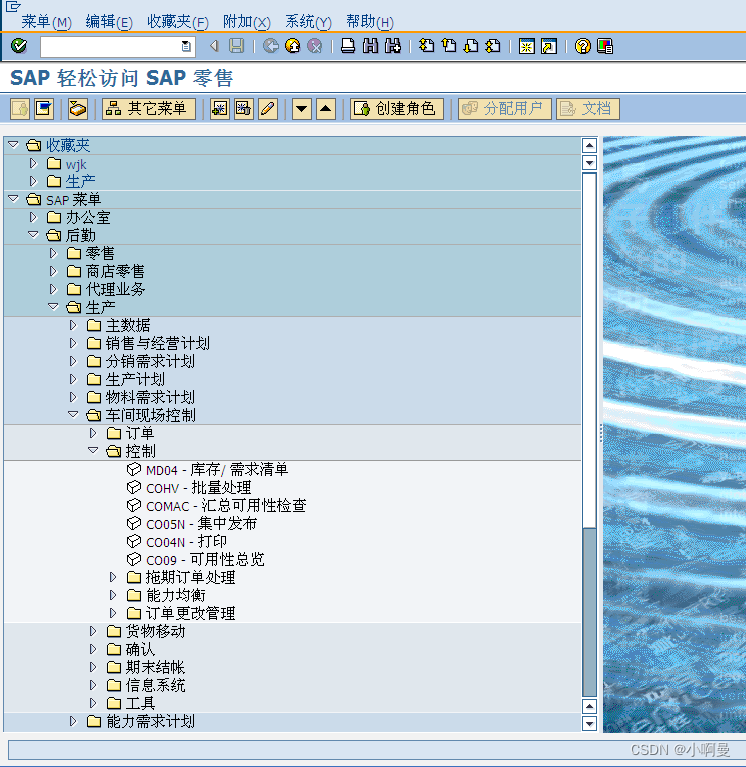Viewport: 746px width, 767px height.
Task: Collapse the SAP 菜单 tree node
Action: coord(13,199)
